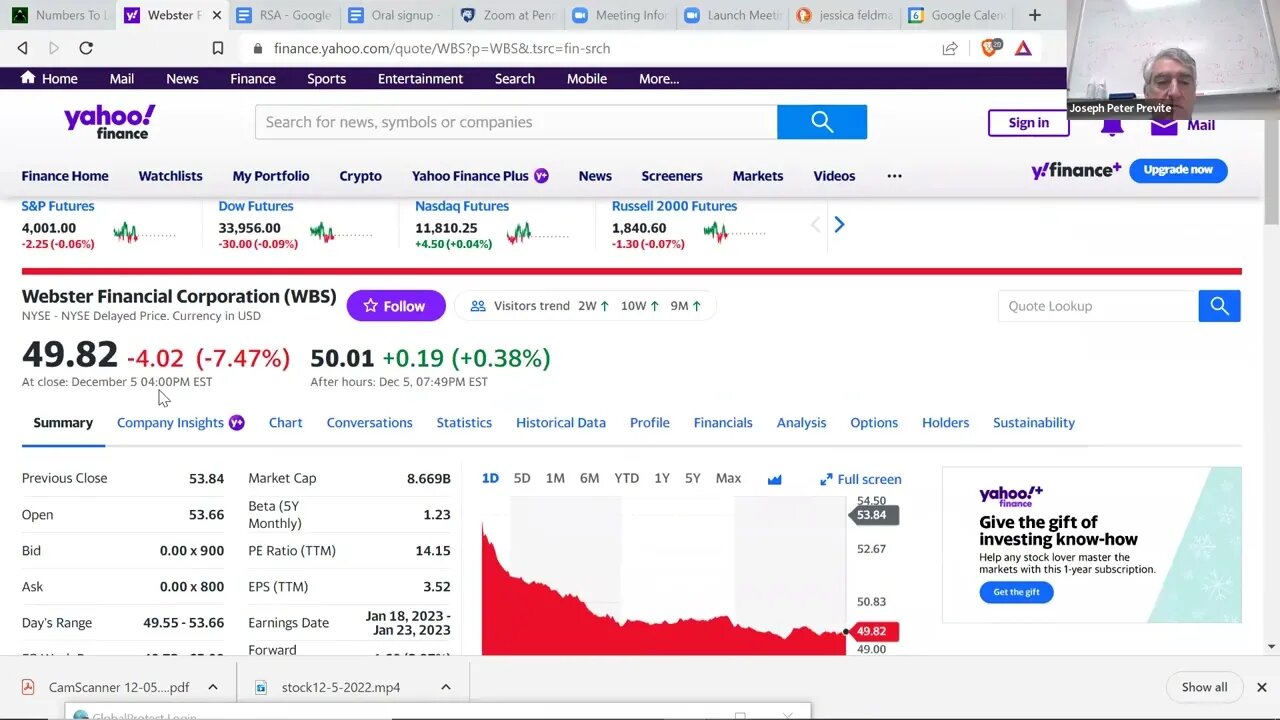The image size is (1280, 720).
Task: Open the Russell 2000 Futures link
Action: click(x=674, y=206)
